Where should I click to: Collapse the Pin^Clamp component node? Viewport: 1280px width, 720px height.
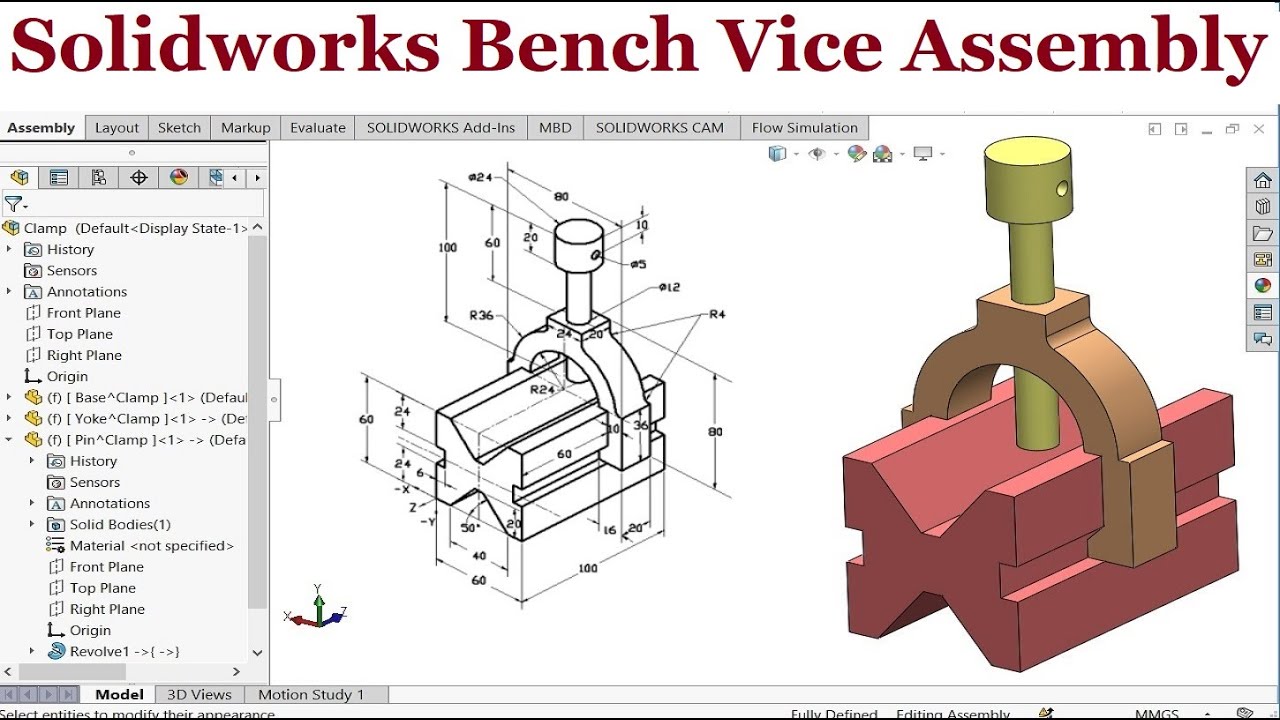pos(9,439)
